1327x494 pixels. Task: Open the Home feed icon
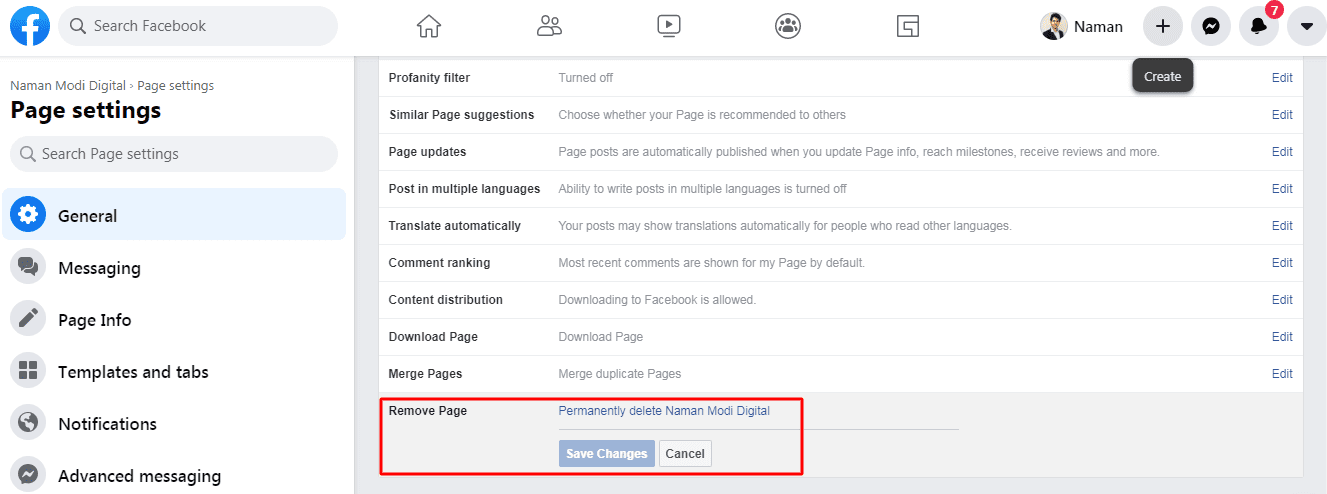point(428,26)
